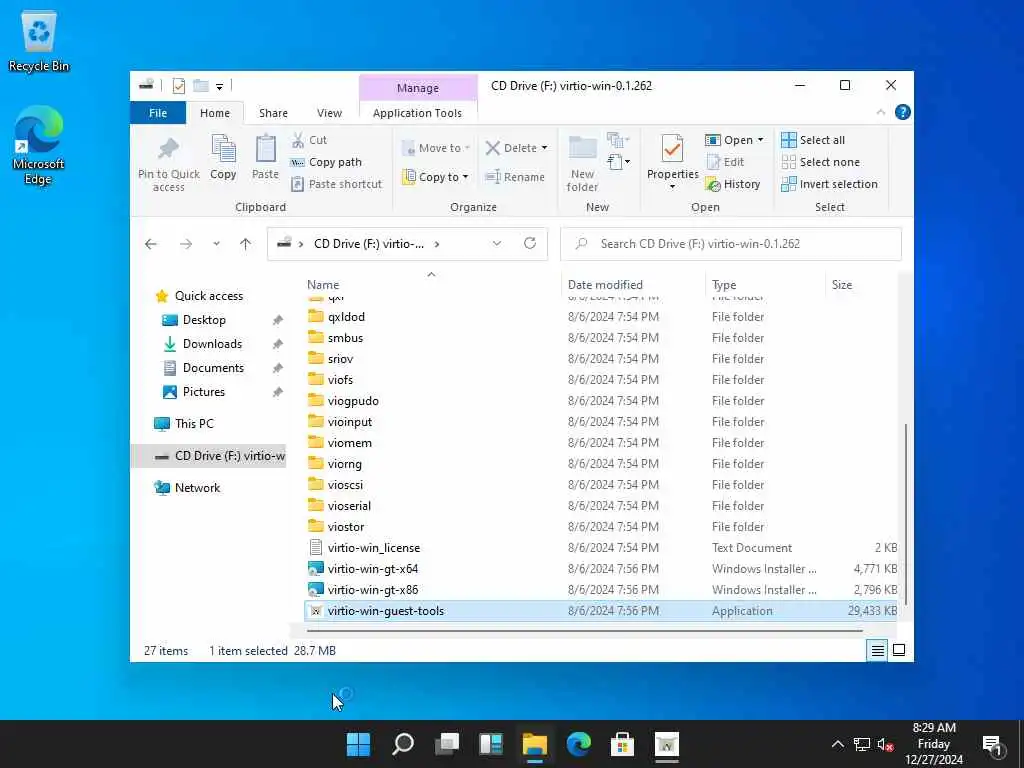
Task: Open Customize Quick Access Toolbar dropdown
Action: point(219,86)
